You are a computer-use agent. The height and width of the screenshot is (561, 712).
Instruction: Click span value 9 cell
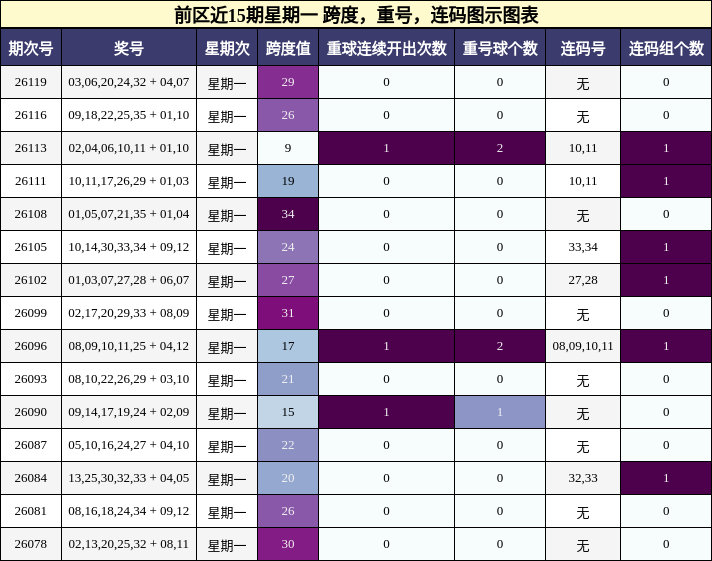[x=288, y=148]
